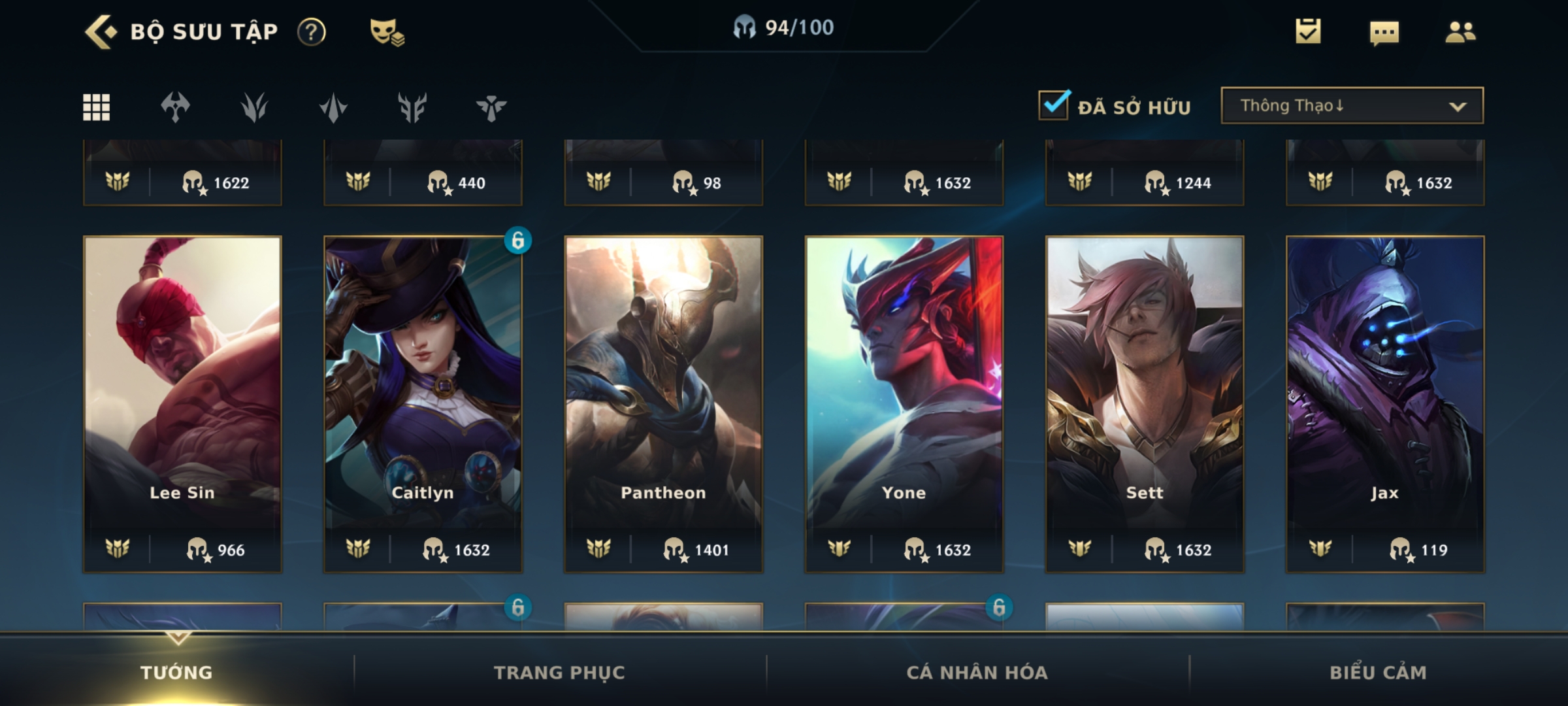
Task: Switch to the Cá Nhân Hóa tab
Action: pos(977,672)
